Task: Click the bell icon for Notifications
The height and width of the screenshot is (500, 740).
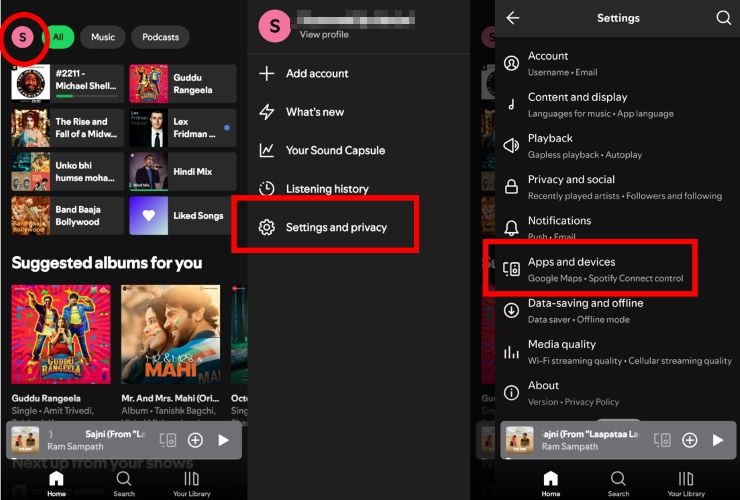Action: coord(512,228)
